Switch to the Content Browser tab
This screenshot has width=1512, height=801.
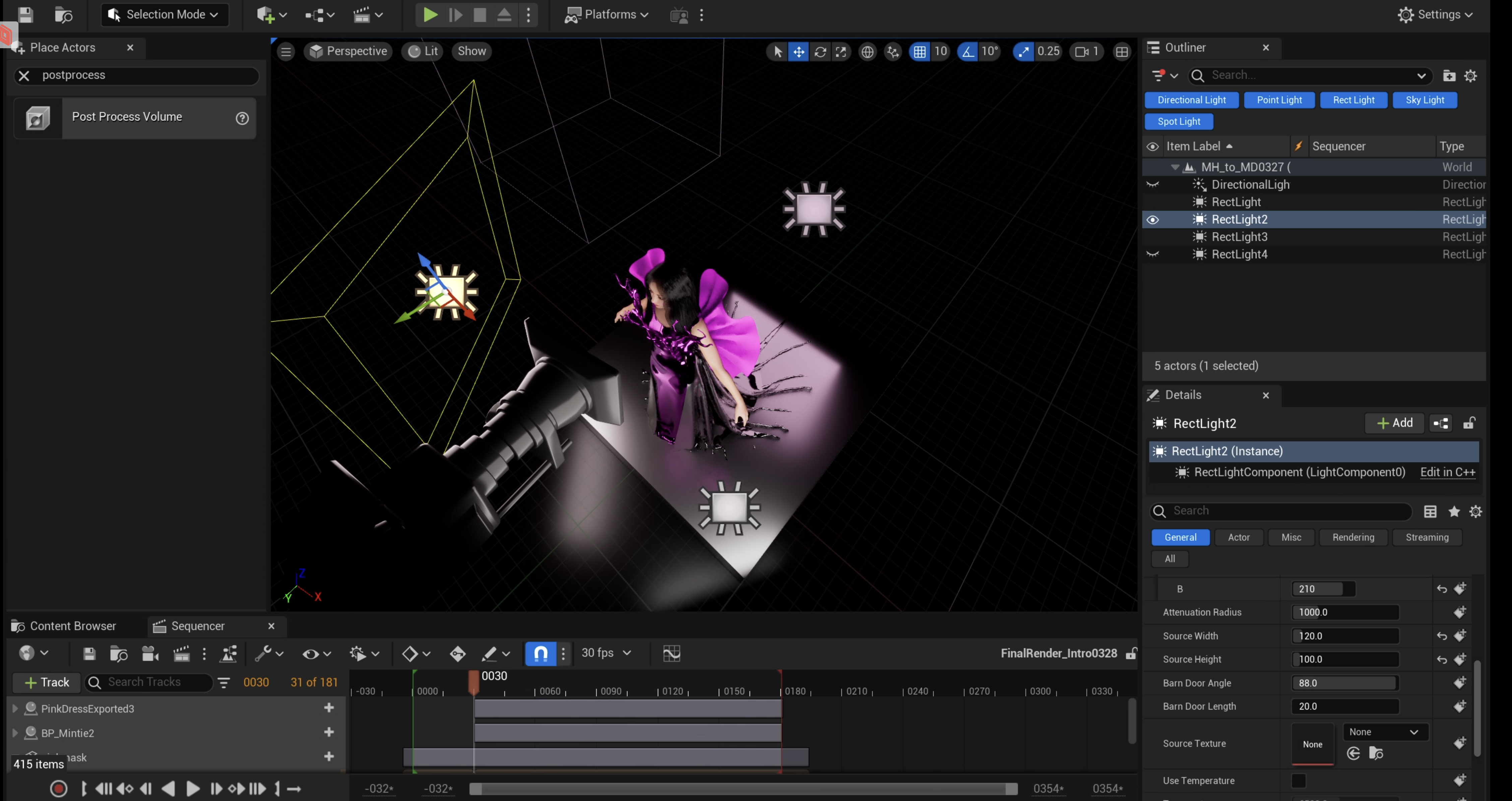64,626
